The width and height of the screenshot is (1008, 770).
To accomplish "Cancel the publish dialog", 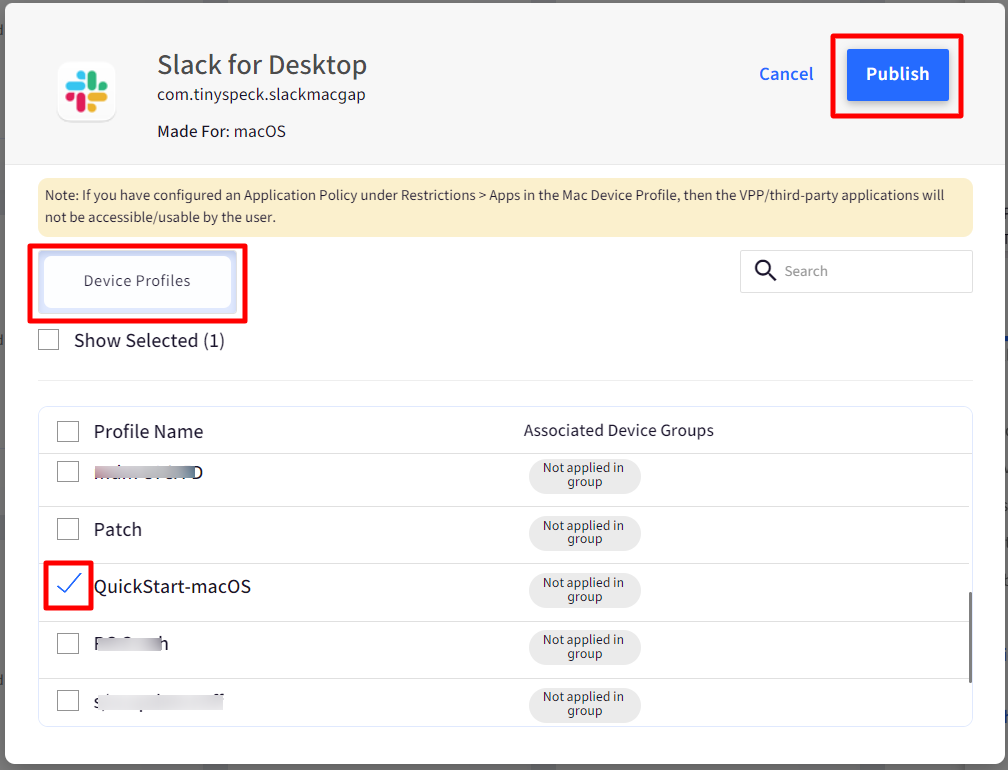I will (x=786, y=75).
